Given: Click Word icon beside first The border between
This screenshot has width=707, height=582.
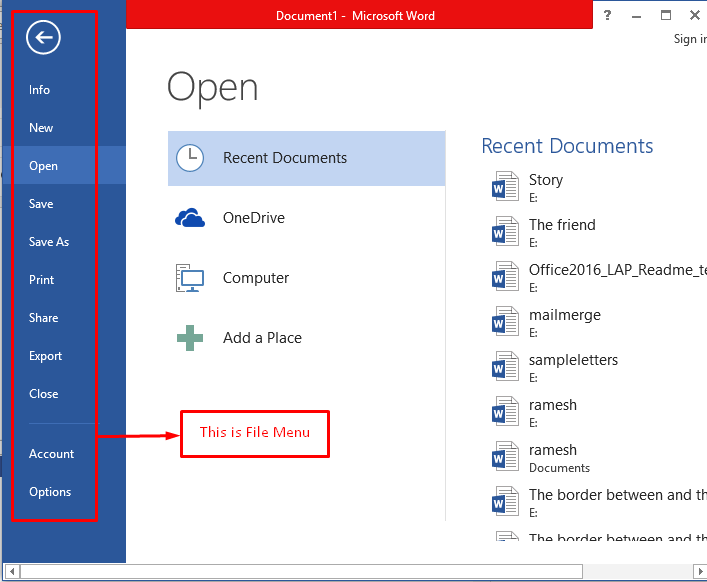Looking at the screenshot, I should coord(505,501).
